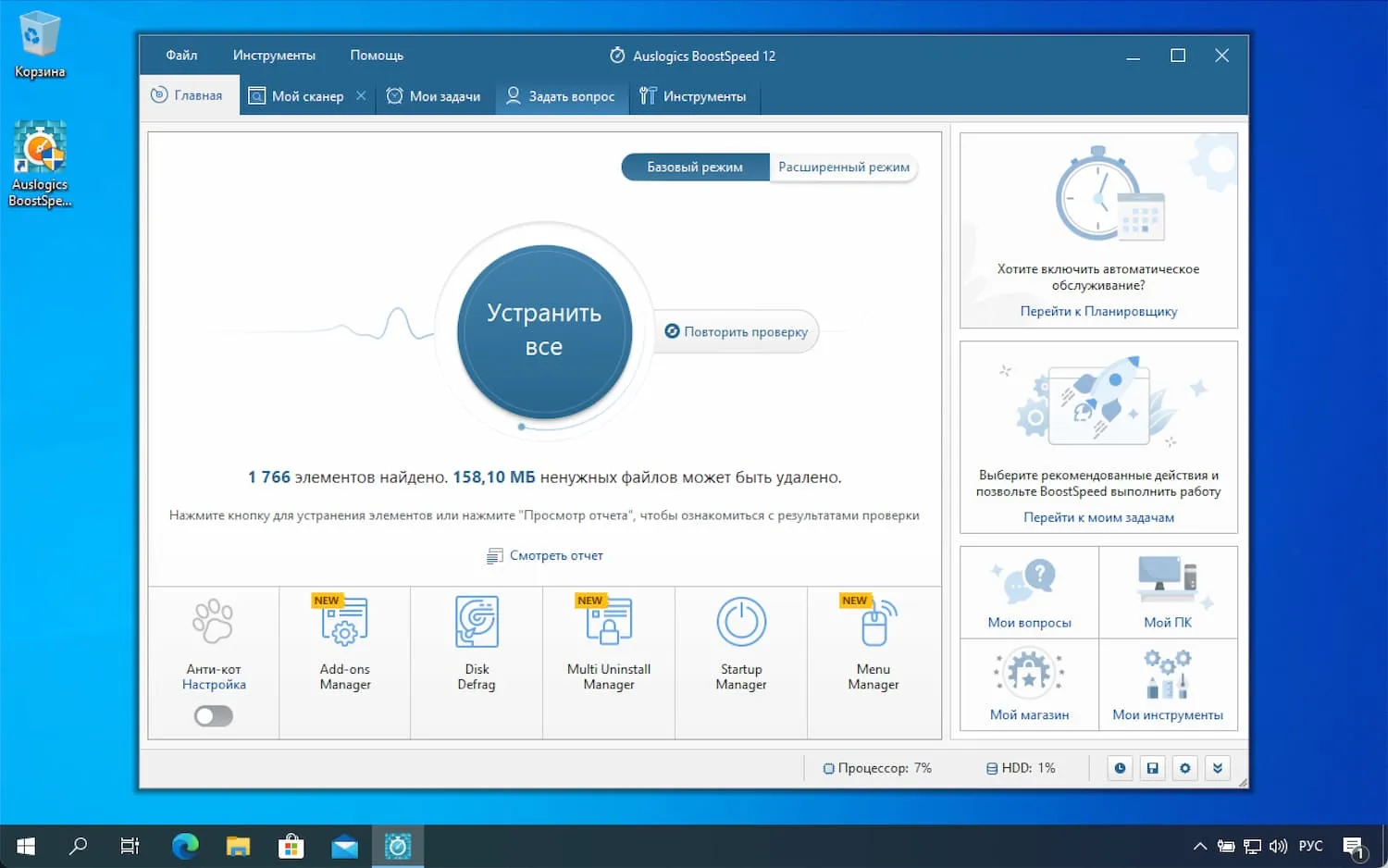
Task: Open the Disk Defrag tool
Action: click(x=477, y=643)
